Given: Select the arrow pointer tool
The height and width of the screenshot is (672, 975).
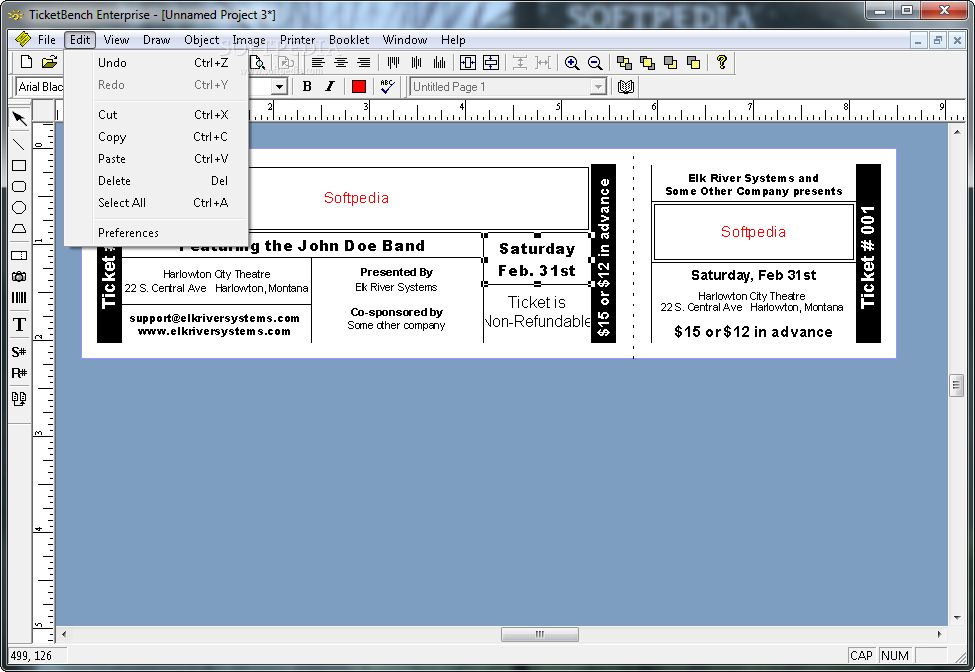Looking at the screenshot, I should tap(19, 118).
